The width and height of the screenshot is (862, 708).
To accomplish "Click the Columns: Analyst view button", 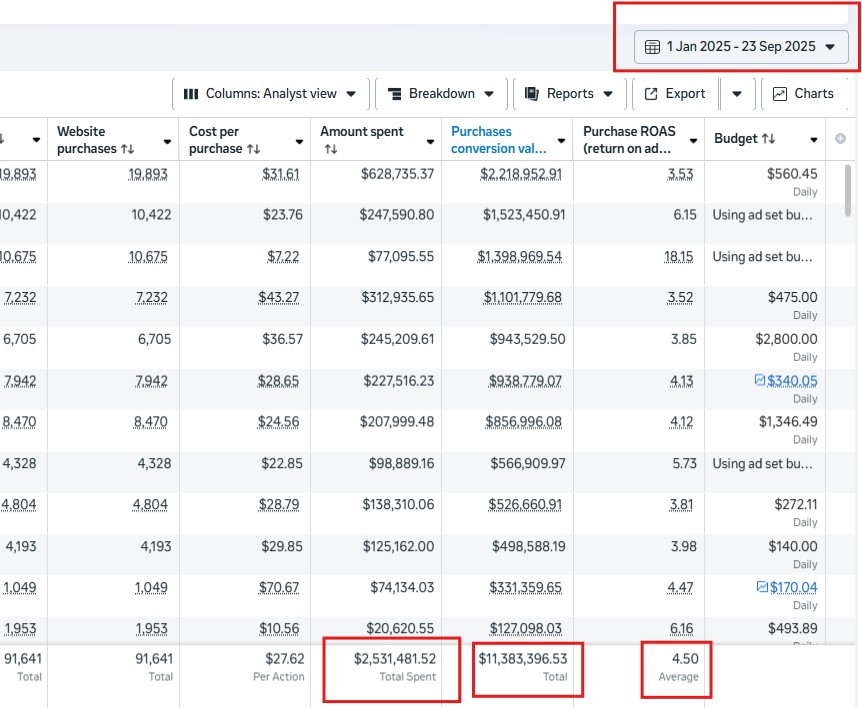I will coord(270,94).
